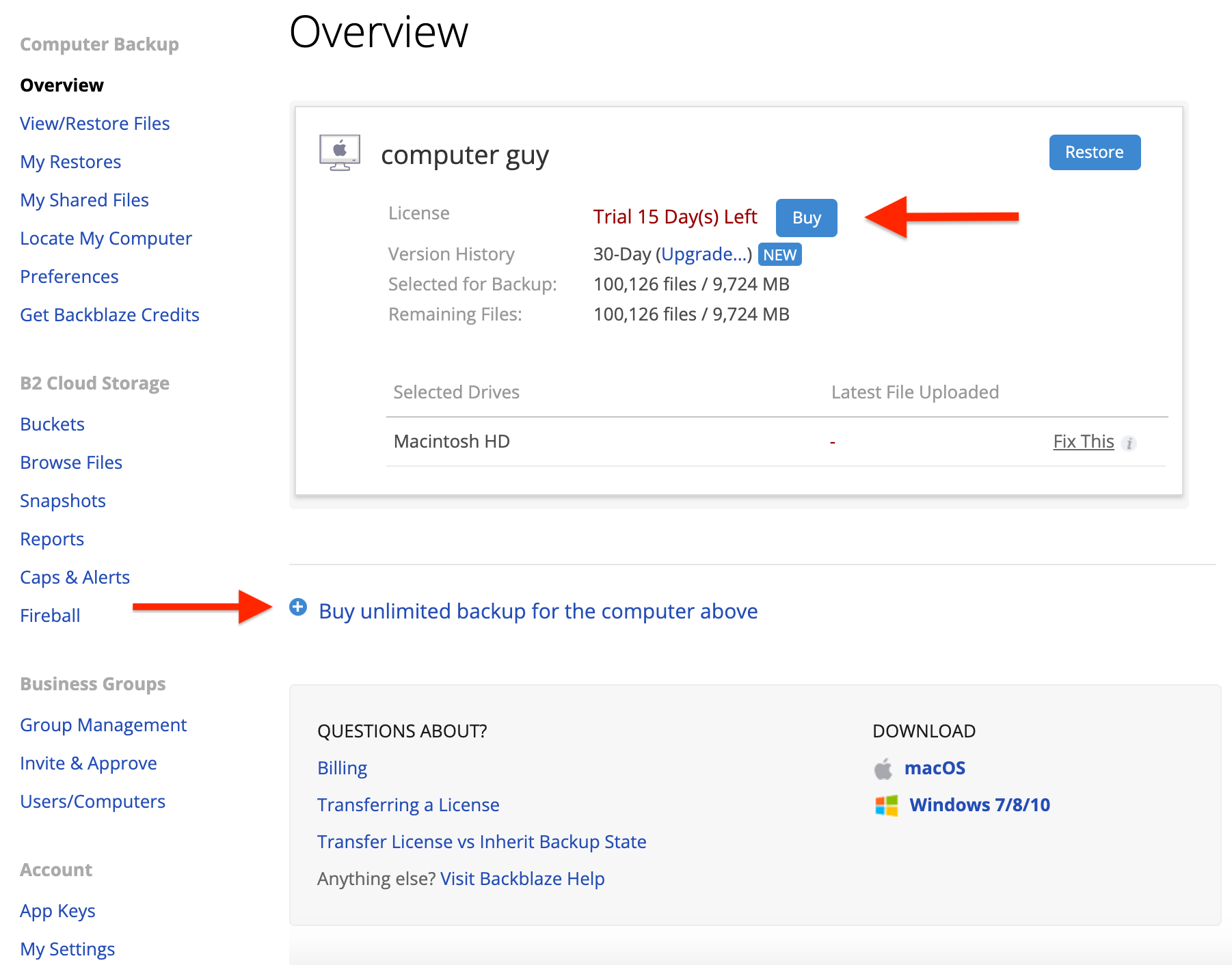The height and width of the screenshot is (965, 1232).
Task: Click the info icon next to Fix This
Action: [1129, 443]
